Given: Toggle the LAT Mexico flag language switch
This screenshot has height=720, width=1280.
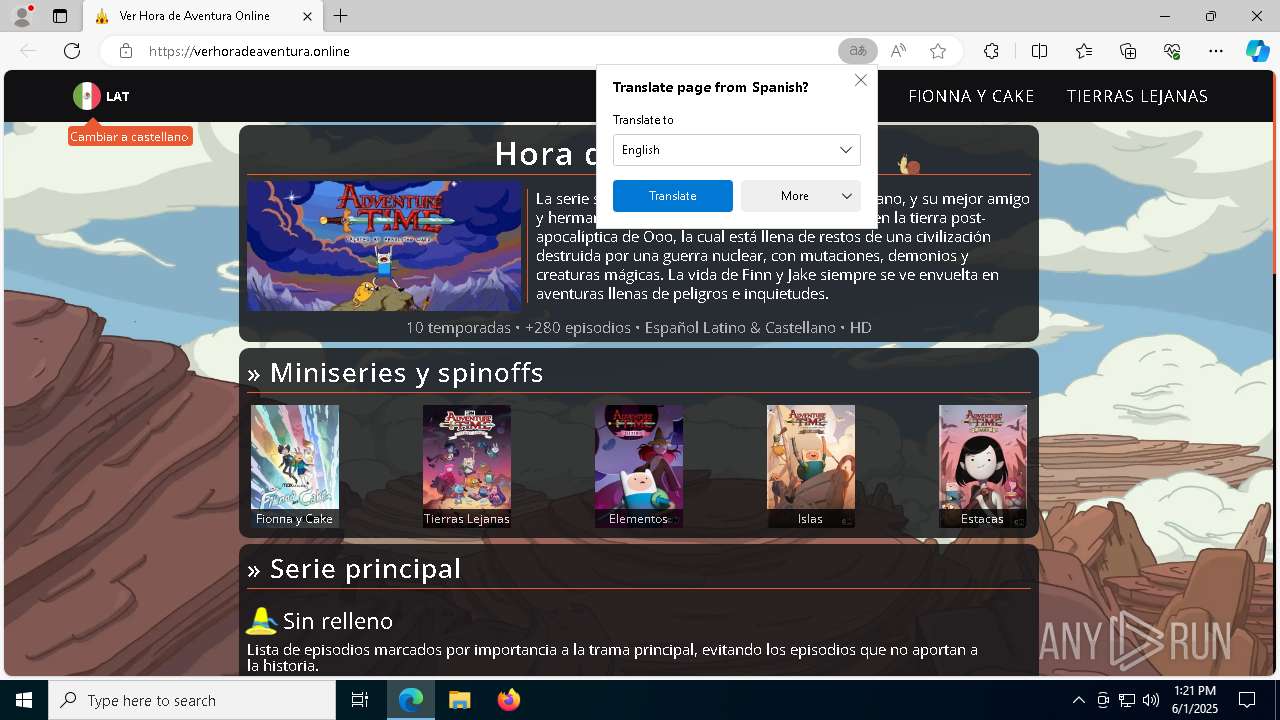Looking at the screenshot, I should [x=101, y=96].
